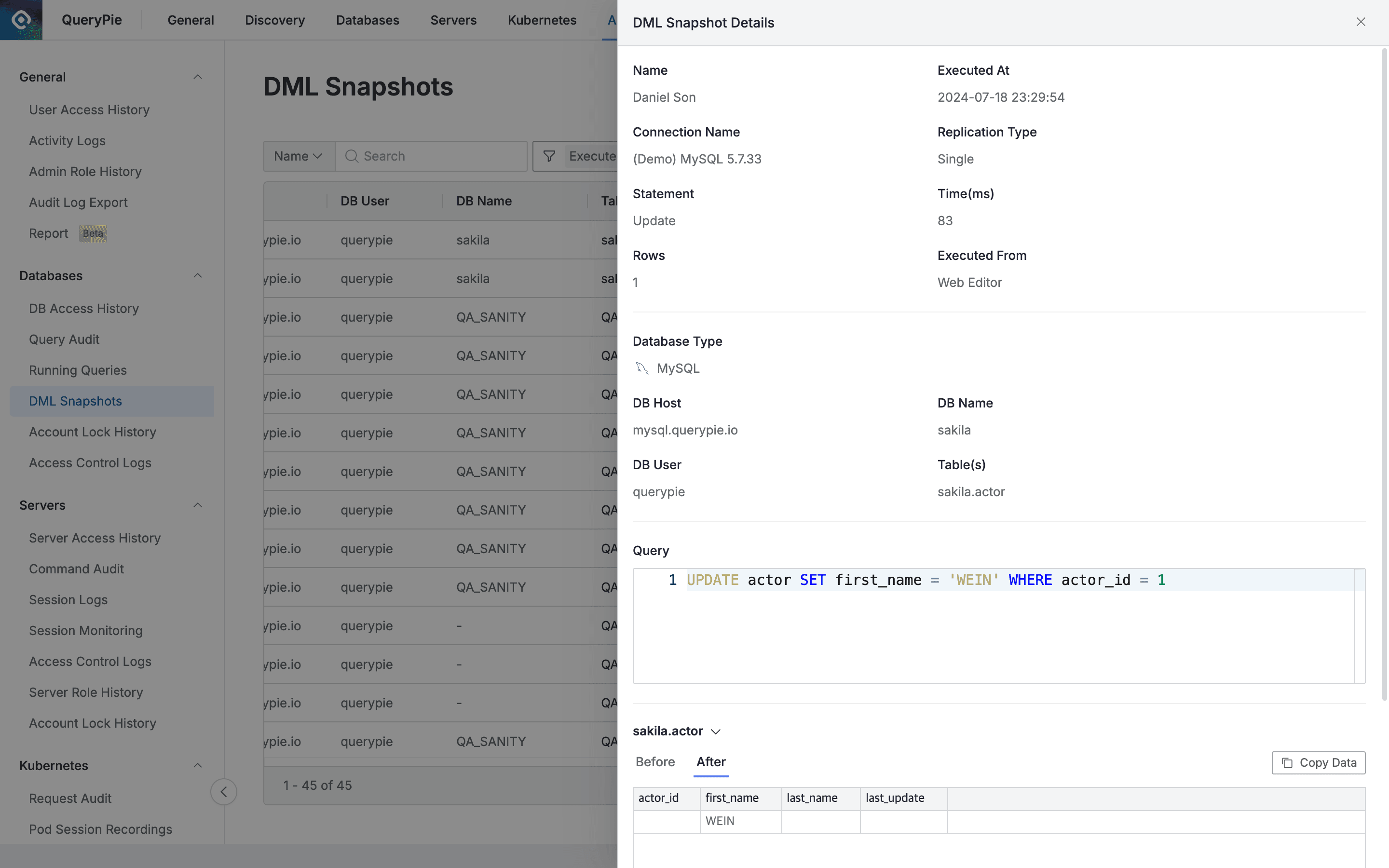
Task: Click the MySQL dolphin icon under Database Type
Action: [x=643, y=368]
